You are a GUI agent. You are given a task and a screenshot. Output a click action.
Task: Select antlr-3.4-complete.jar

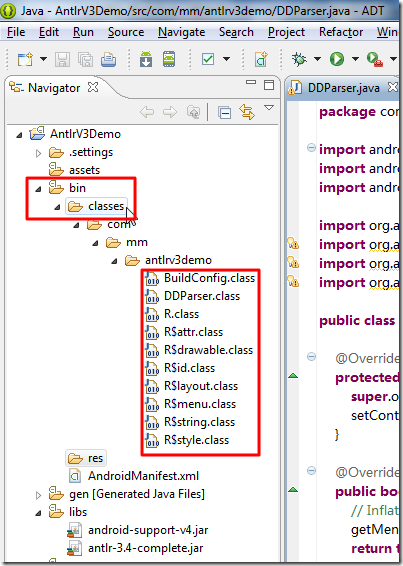146,548
